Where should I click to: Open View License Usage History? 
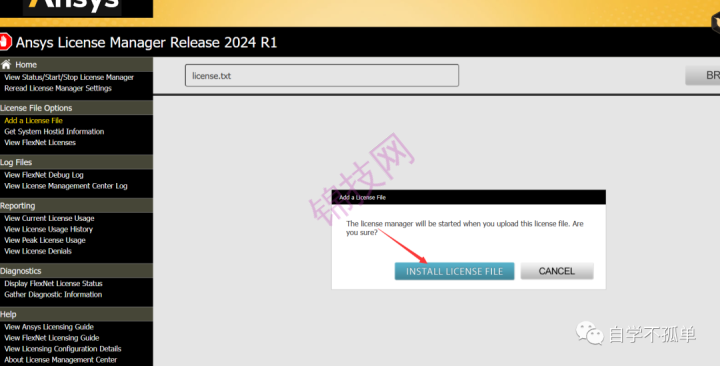pos(48,229)
